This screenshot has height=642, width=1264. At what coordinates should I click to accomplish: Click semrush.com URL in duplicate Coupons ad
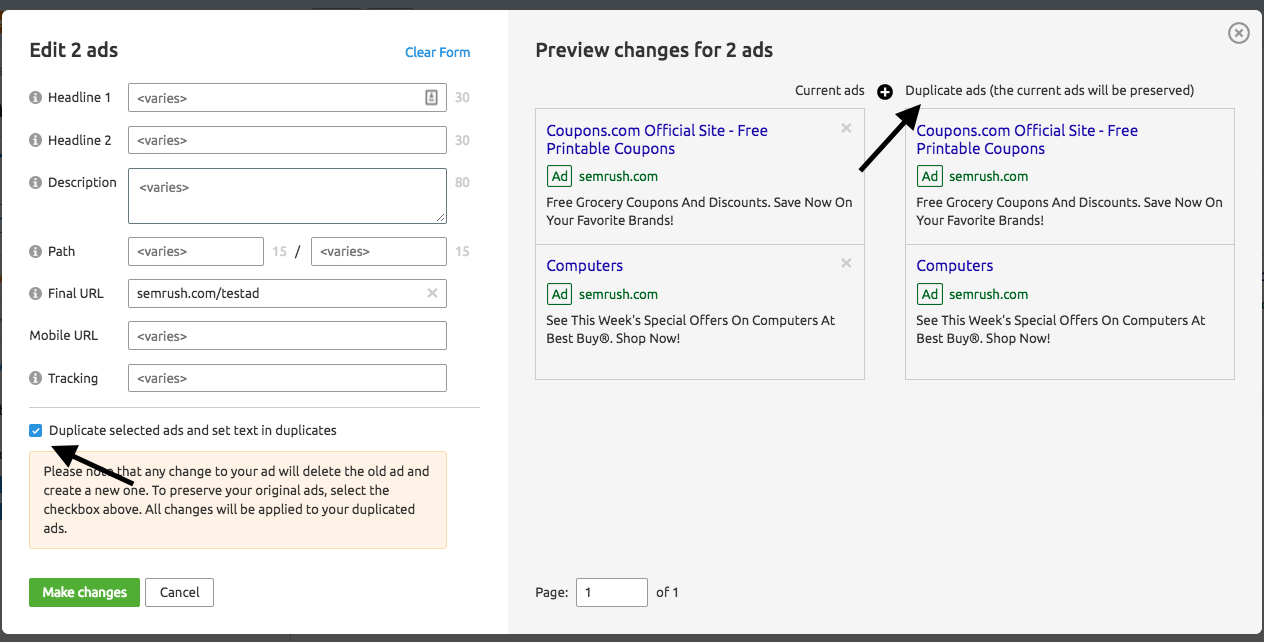pos(988,176)
